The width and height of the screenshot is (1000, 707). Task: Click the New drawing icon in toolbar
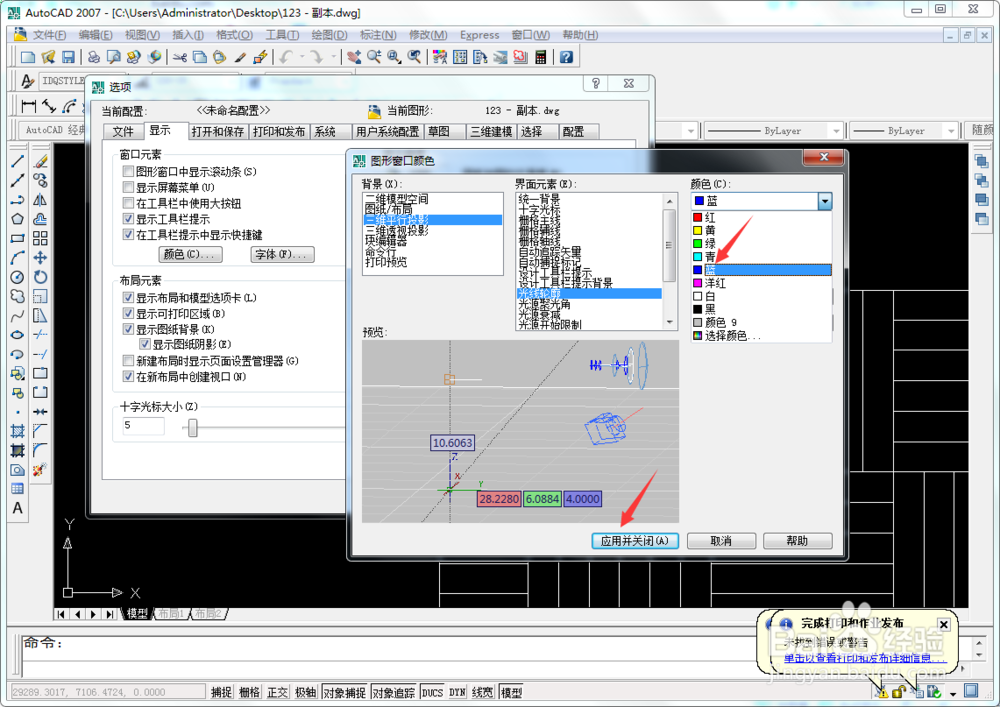point(27,57)
